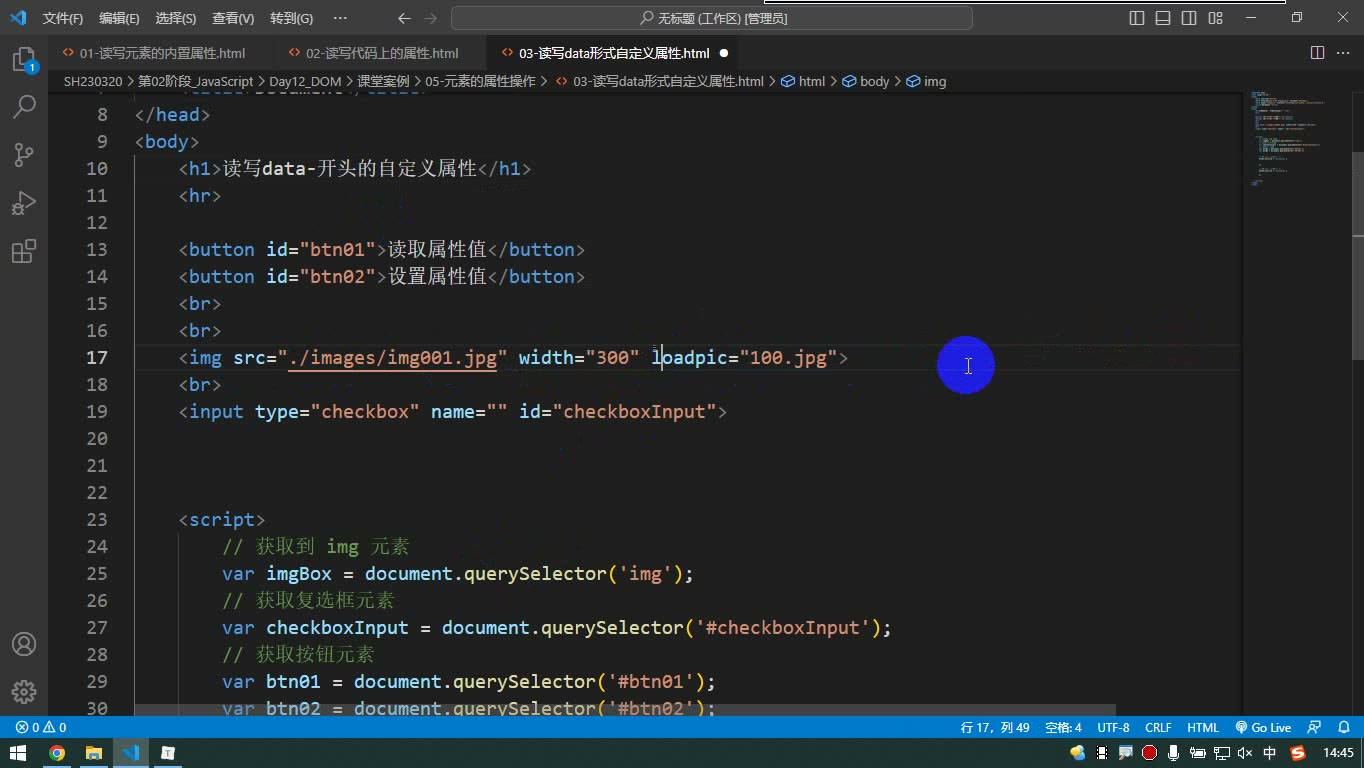The height and width of the screenshot is (768, 1364).
Task: Open the 选择(S) menu
Action: tap(176, 18)
